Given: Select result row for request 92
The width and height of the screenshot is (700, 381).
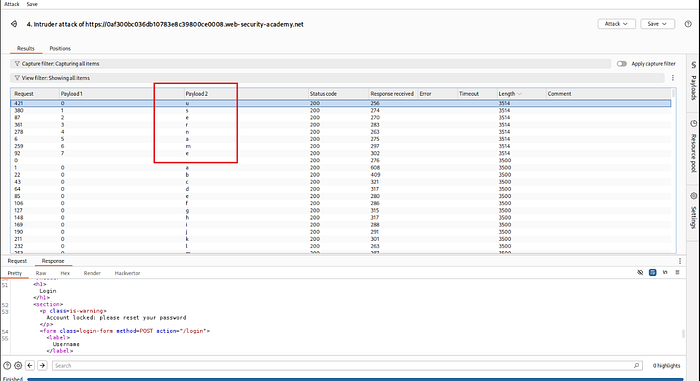Looking at the screenshot, I should [341, 153].
